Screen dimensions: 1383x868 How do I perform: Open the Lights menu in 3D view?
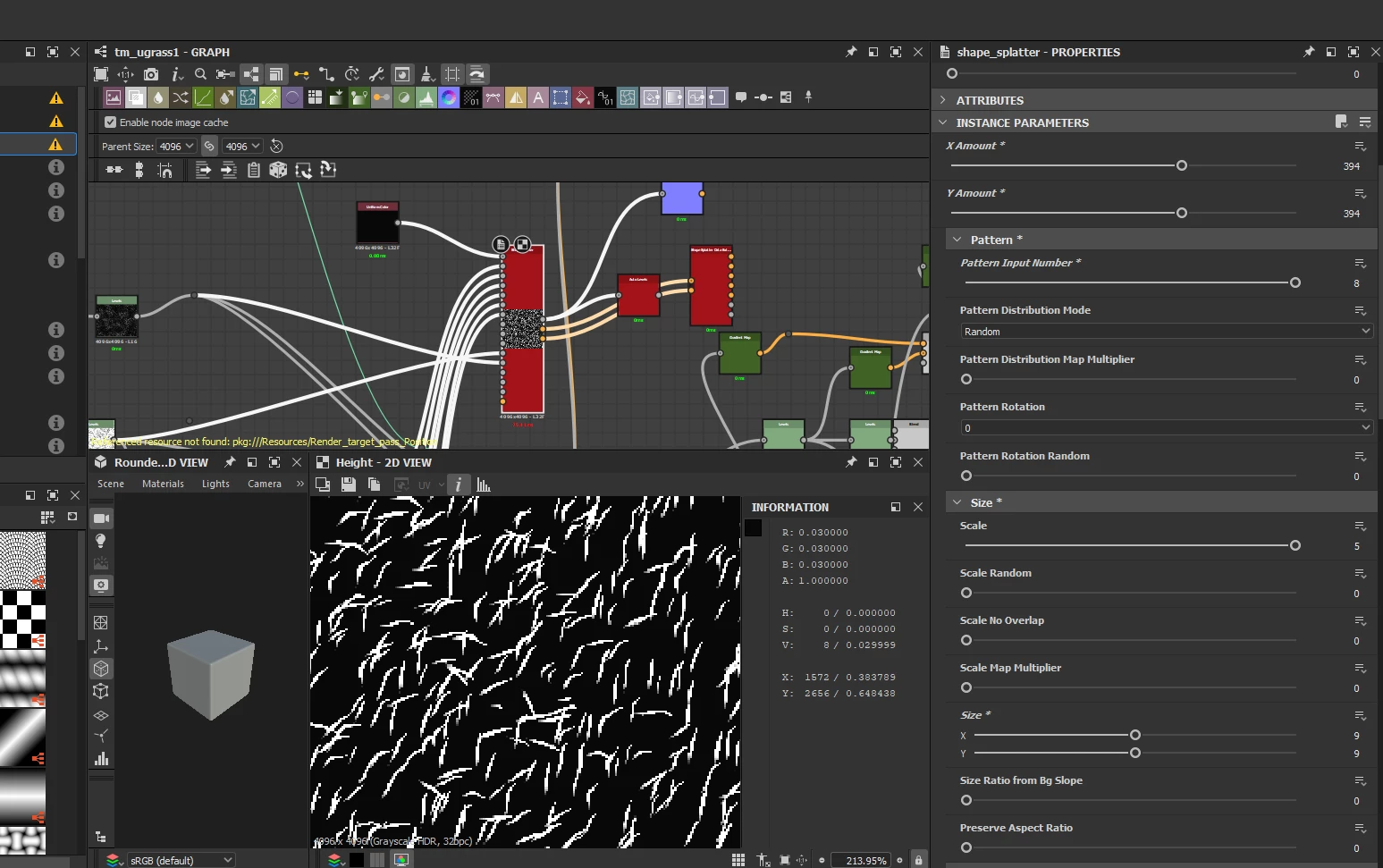215,484
